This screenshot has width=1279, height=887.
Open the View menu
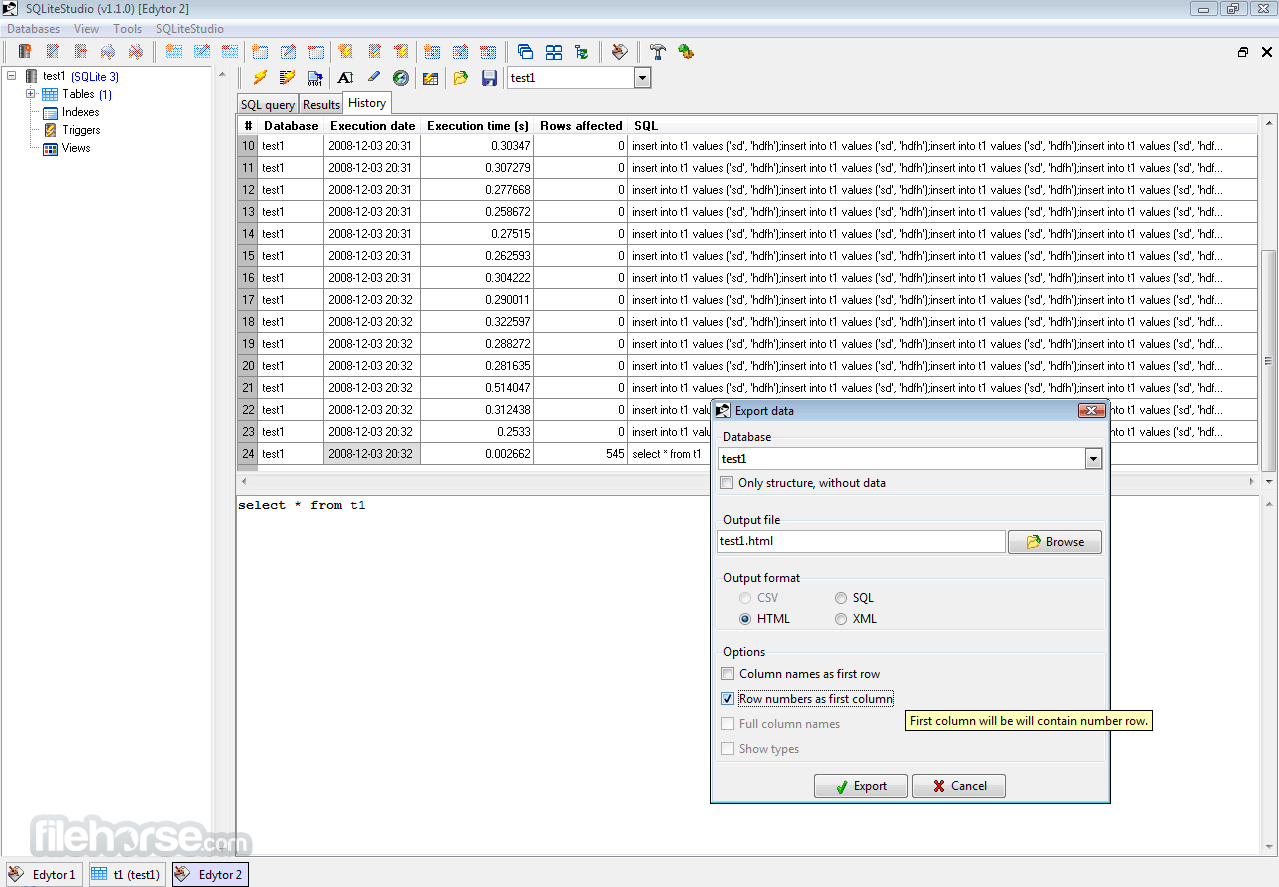click(x=87, y=29)
